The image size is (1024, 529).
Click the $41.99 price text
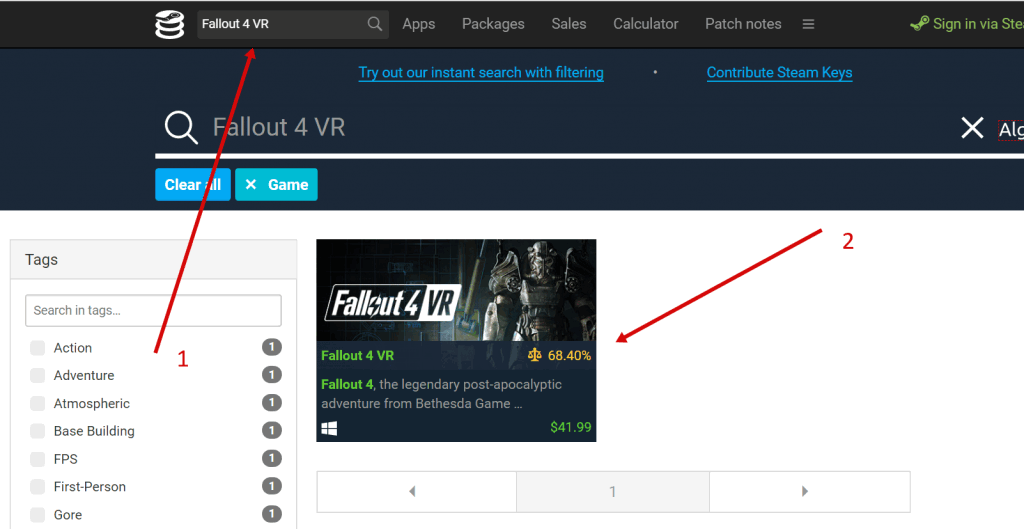pyautogui.click(x=571, y=427)
